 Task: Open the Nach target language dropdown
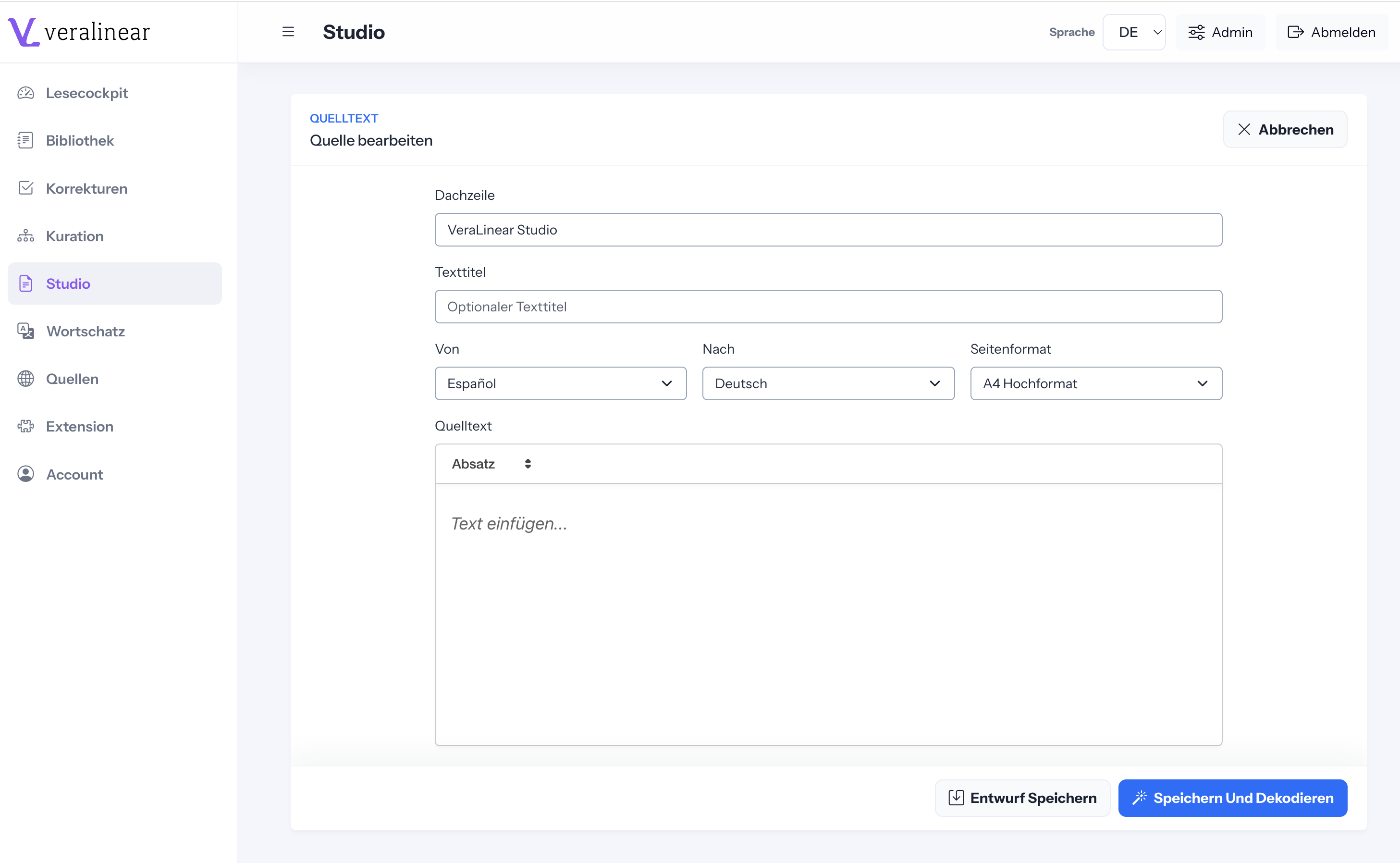[x=828, y=383]
